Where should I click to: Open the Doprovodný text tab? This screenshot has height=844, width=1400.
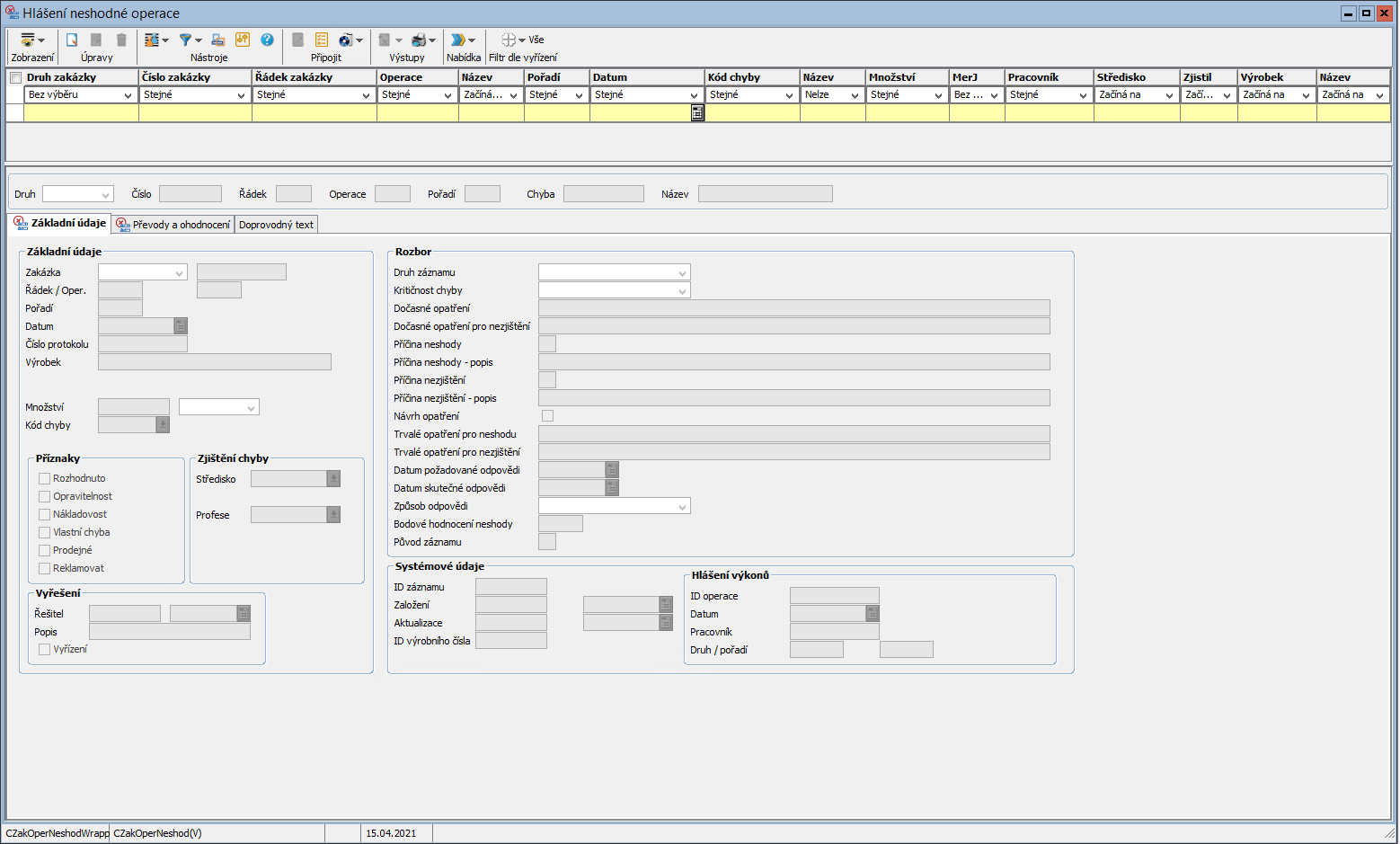[276, 225]
